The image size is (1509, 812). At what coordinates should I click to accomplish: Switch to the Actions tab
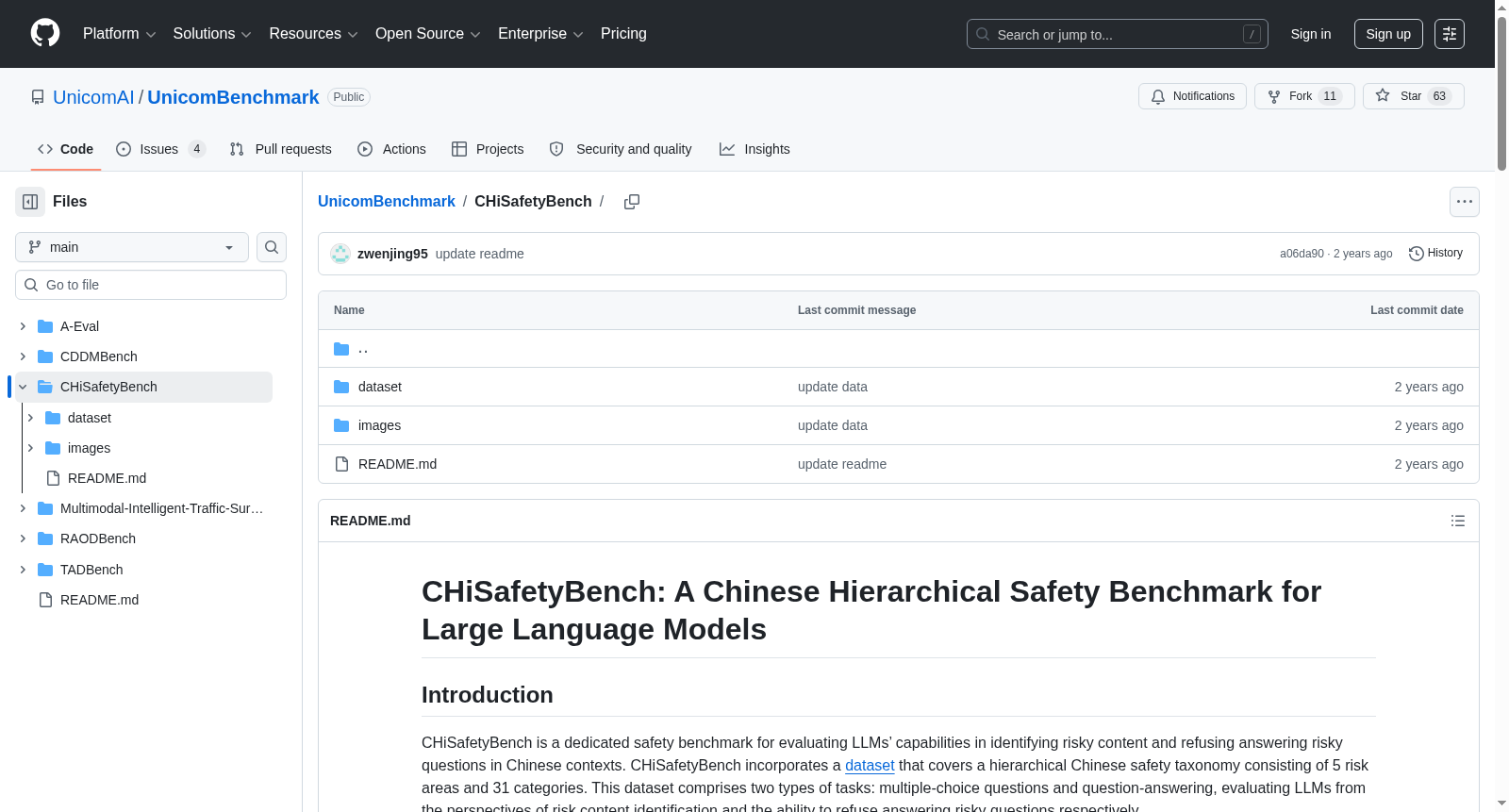click(391, 149)
